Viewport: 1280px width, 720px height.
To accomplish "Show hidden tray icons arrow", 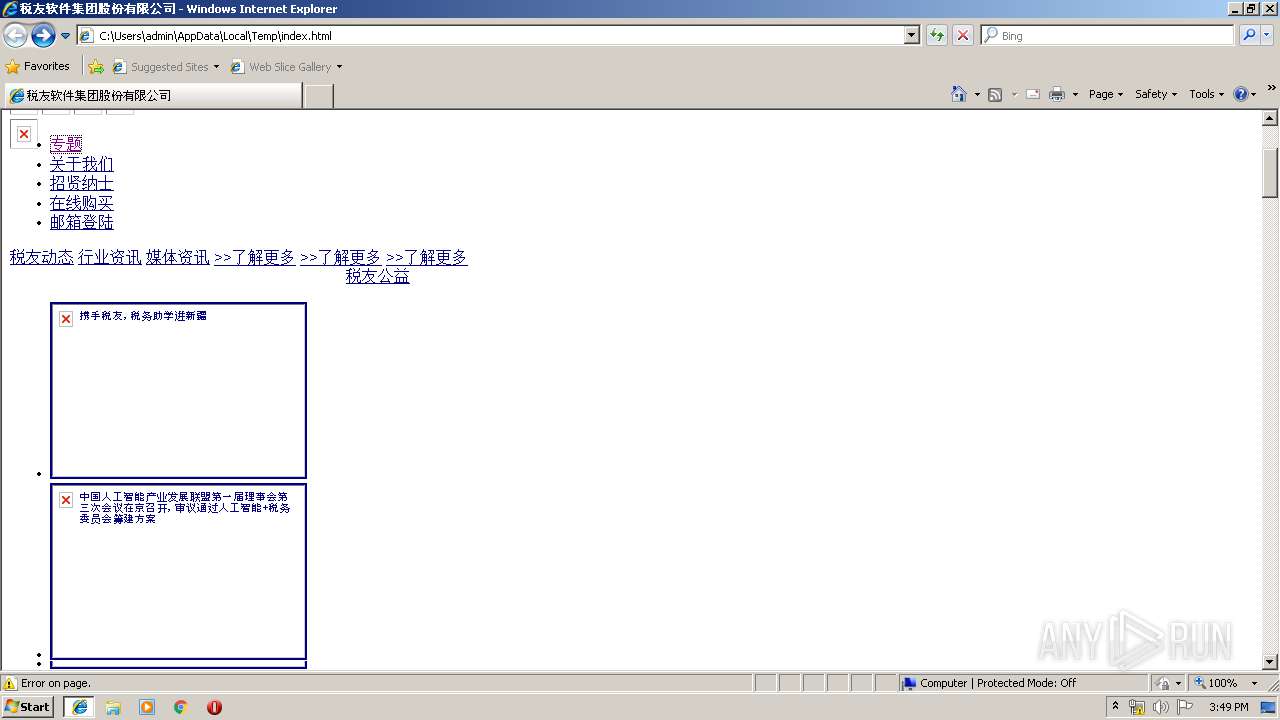I will click(x=1116, y=706).
